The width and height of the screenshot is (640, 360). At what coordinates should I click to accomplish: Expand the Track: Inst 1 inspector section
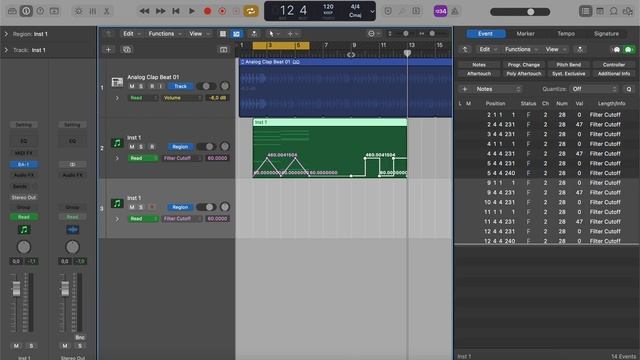pyautogui.click(x=6, y=50)
